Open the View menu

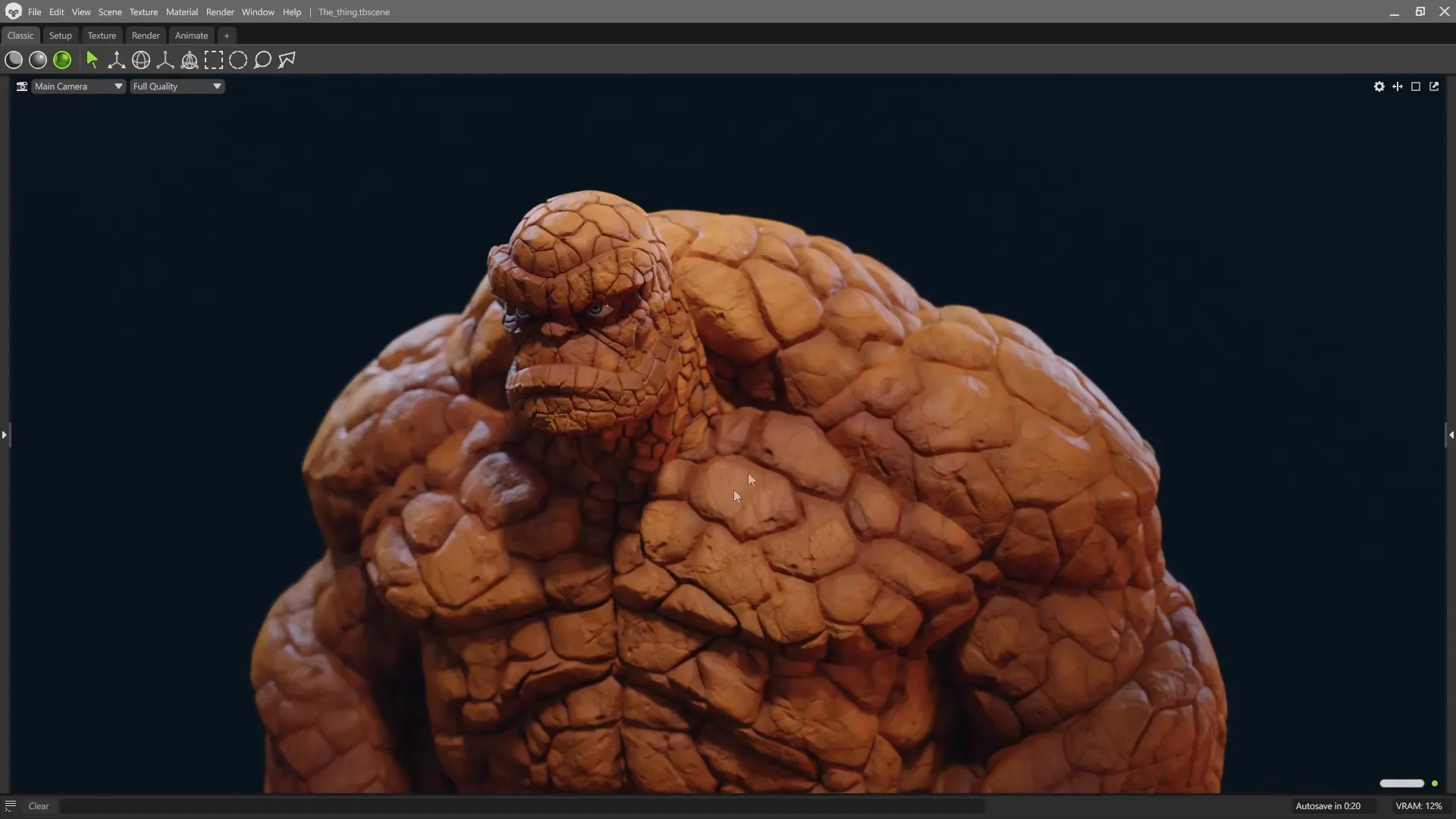pos(81,12)
